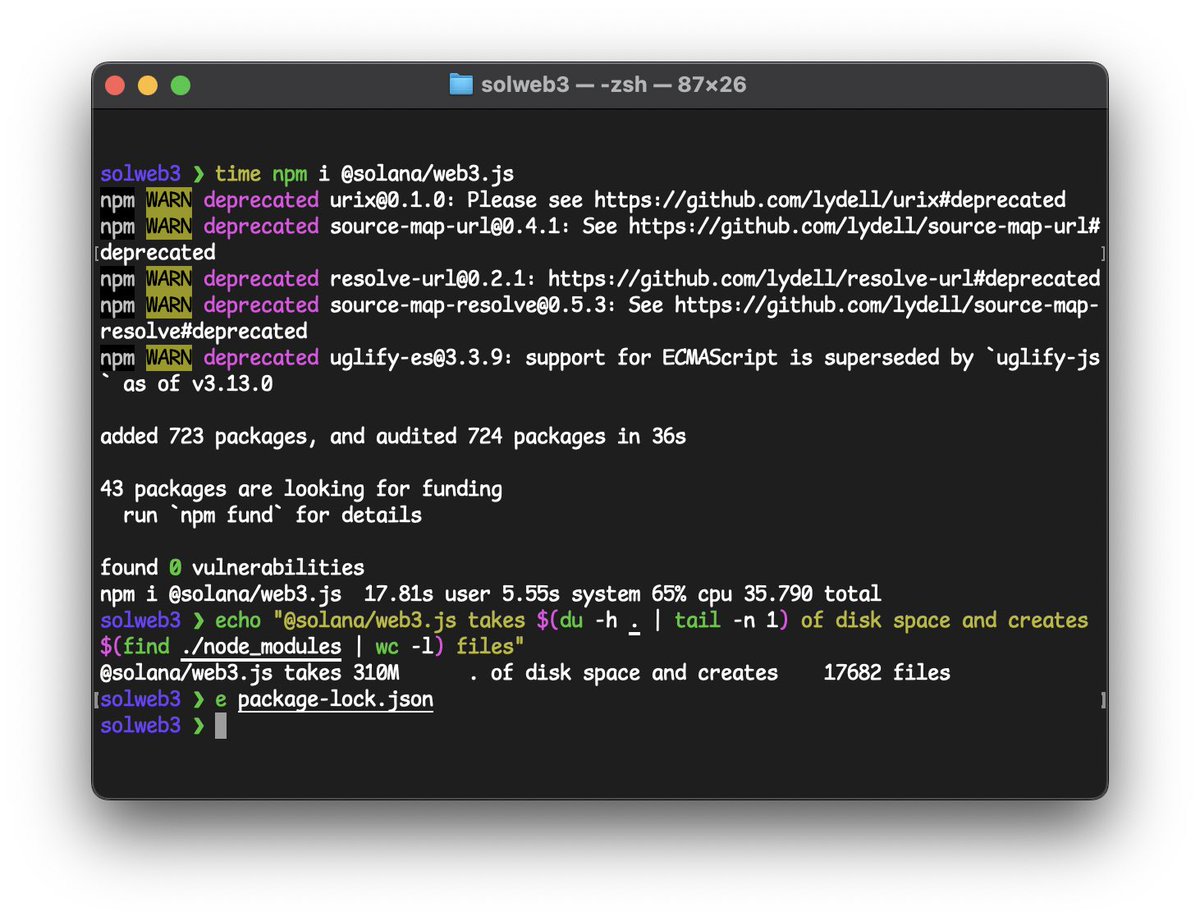Click 'source-map-resolve@0.5.3:' package name

[473, 305]
